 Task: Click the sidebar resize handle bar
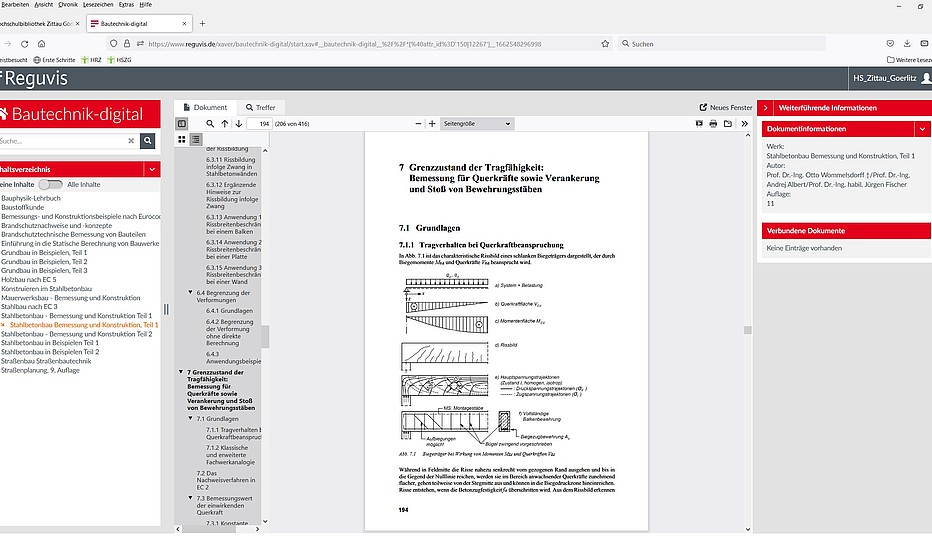(x=166, y=309)
